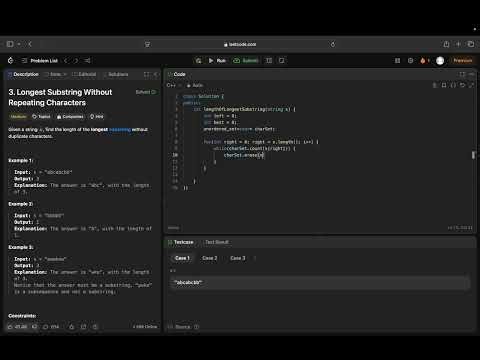Screen dimensions: 480x360
Task: Pick a random problem shuffle icon
Action: pyautogui.click(x=87, y=60)
